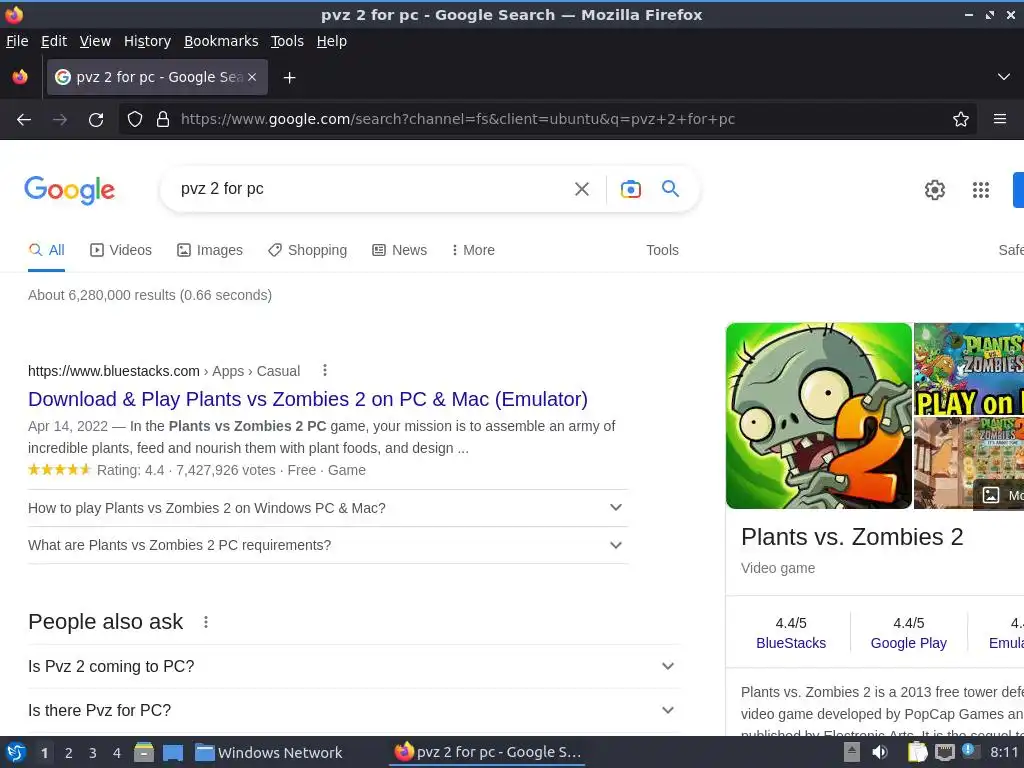This screenshot has height=768, width=1024.
Task: Open Firefox hamburger application menu
Action: click(1000, 120)
